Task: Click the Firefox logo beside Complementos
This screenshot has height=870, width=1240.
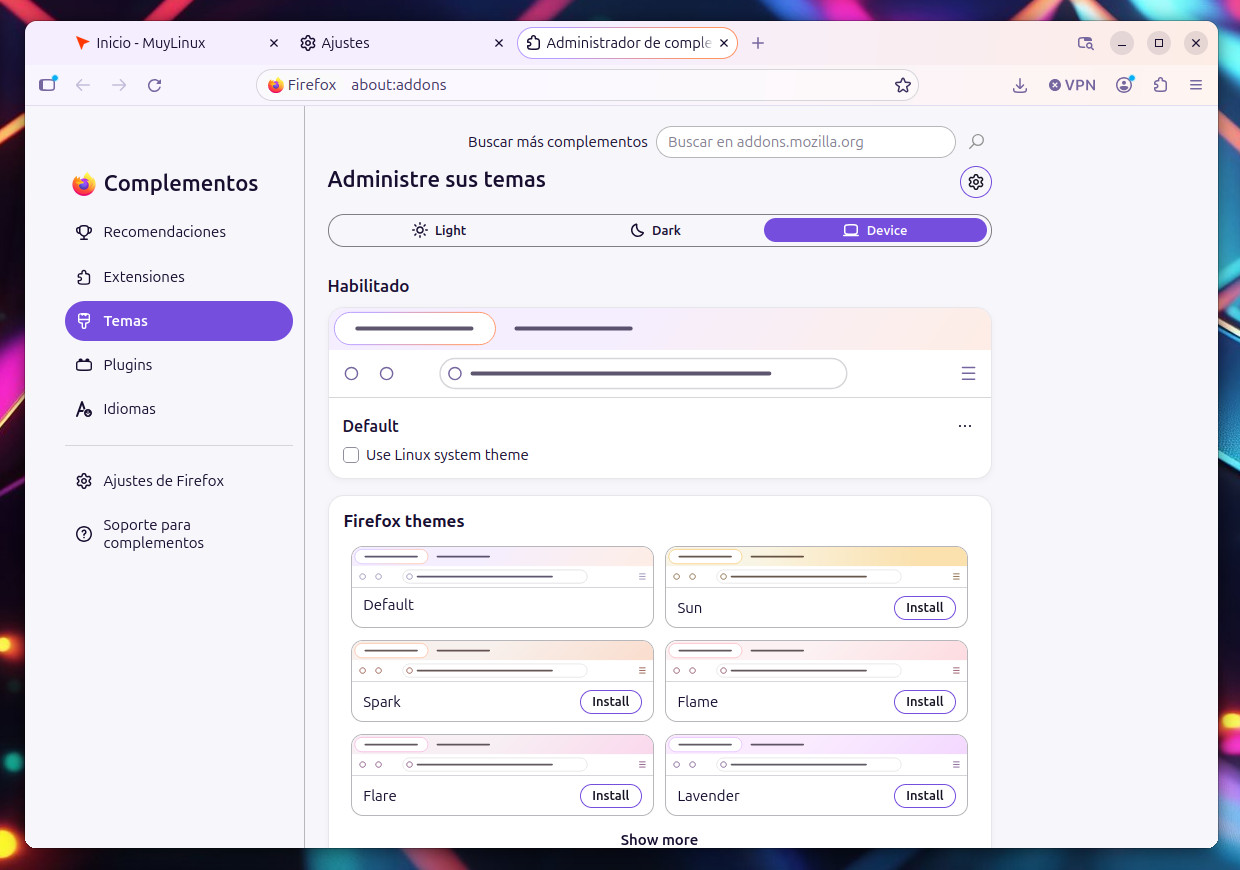Action: [83, 184]
